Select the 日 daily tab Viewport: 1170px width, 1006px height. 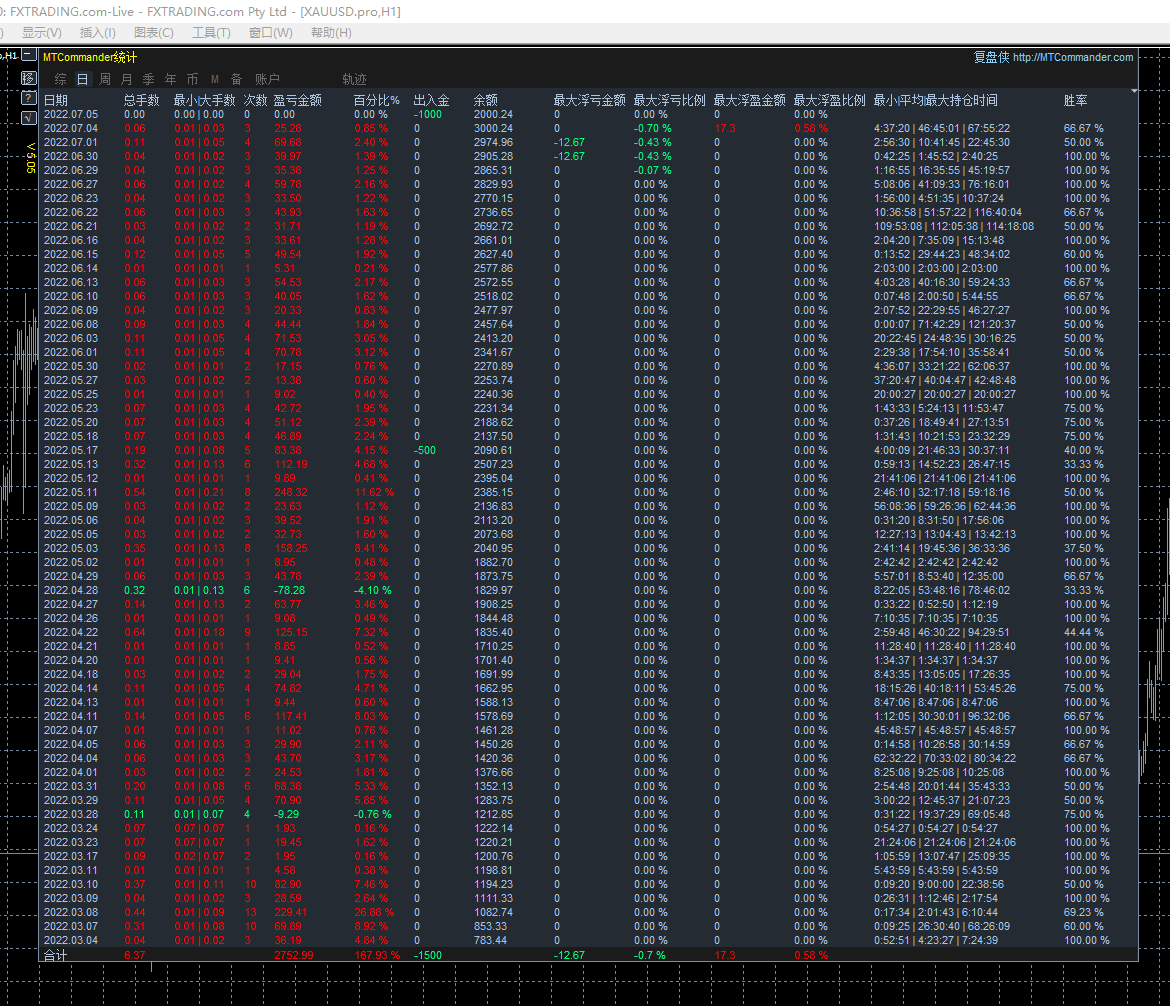click(x=82, y=79)
